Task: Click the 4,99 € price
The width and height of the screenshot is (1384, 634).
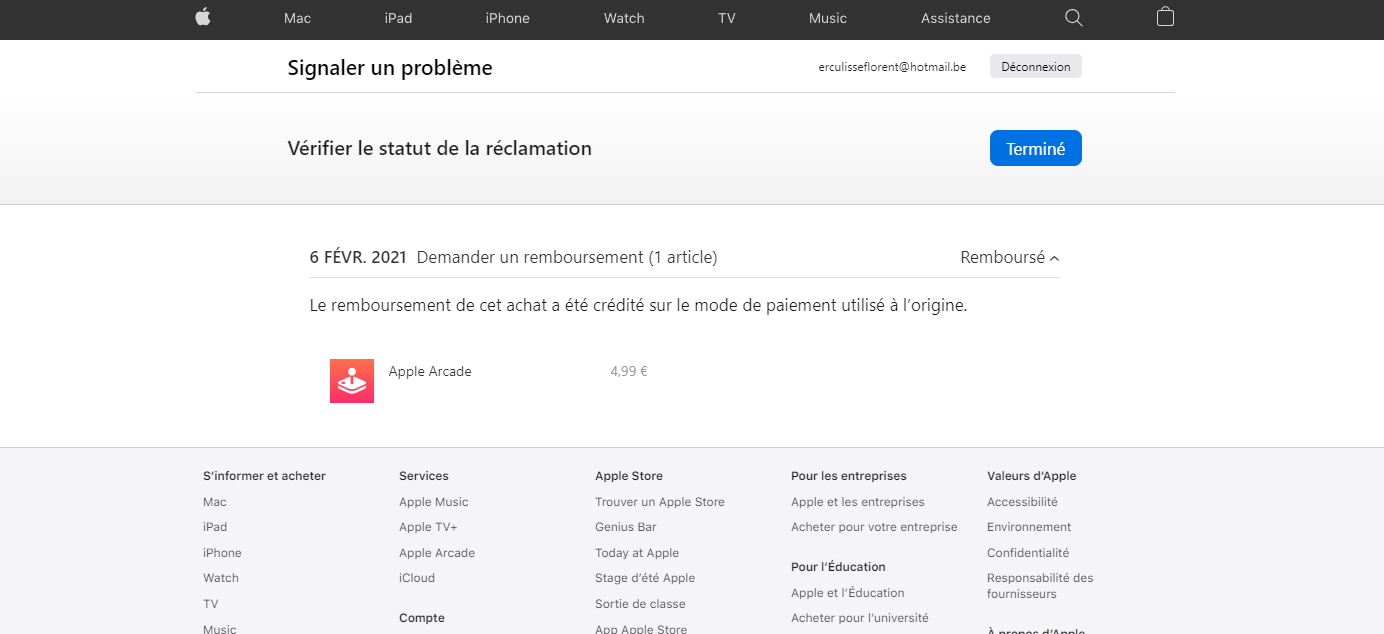Action: tap(629, 371)
